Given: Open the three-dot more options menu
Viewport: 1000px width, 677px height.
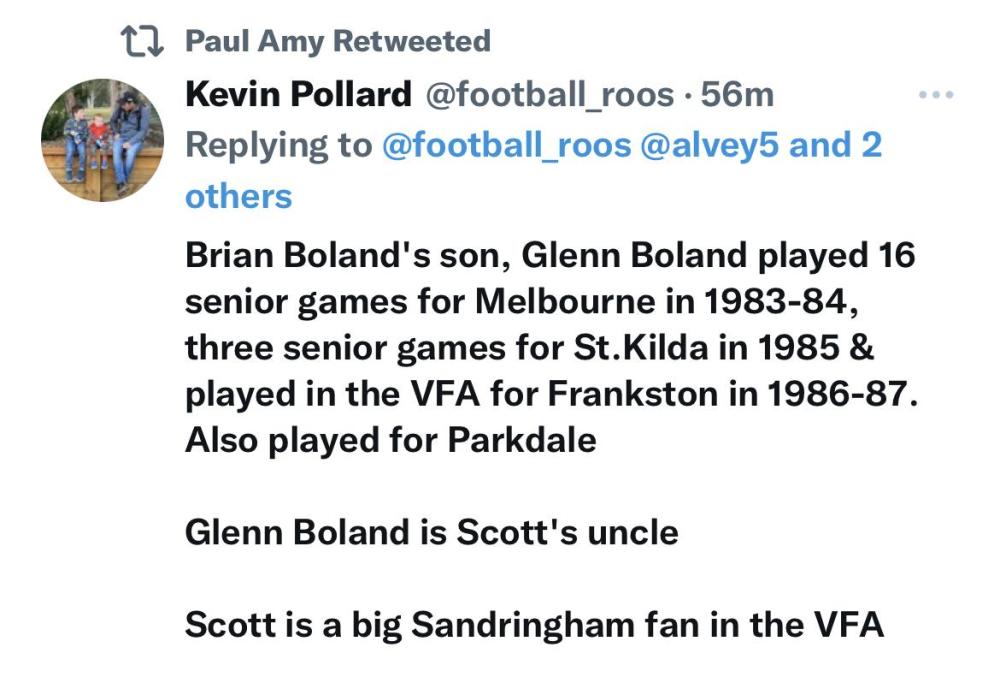Looking at the screenshot, I should coord(935,95).
